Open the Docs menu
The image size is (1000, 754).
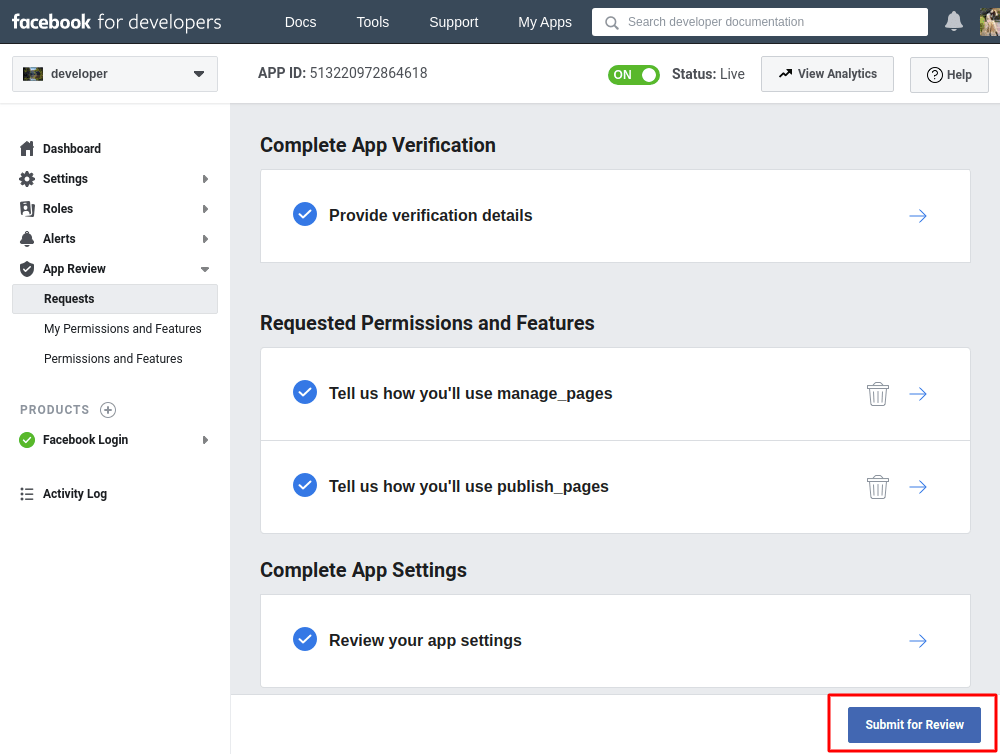coord(300,22)
